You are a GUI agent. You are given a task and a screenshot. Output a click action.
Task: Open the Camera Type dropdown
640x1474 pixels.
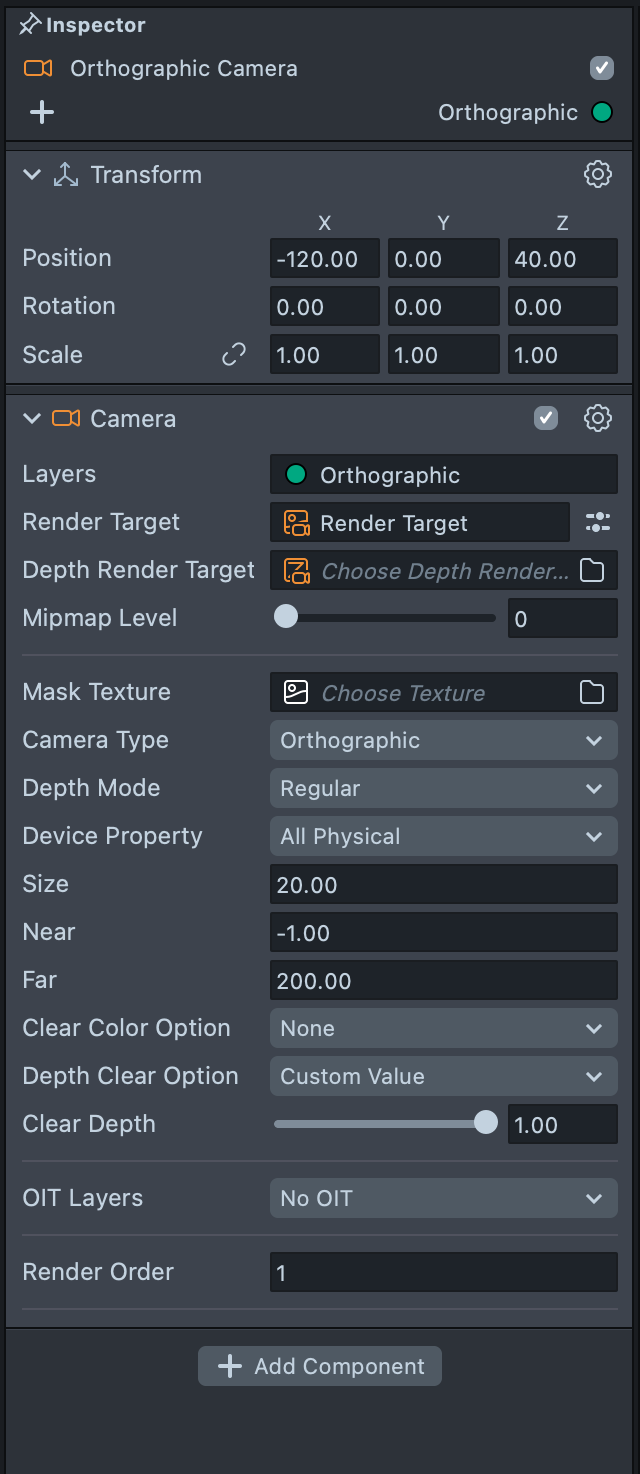tap(443, 740)
